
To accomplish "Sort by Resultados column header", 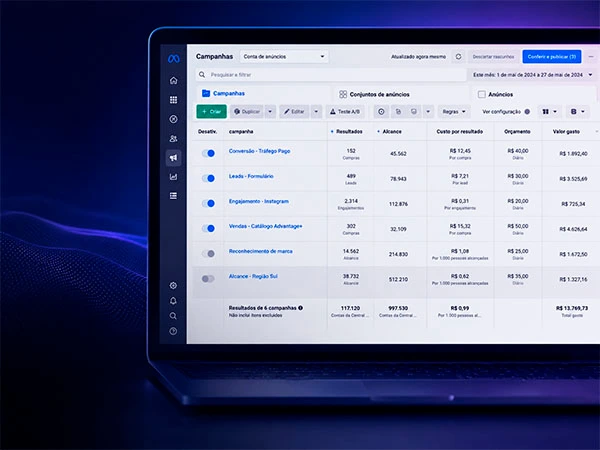I will click(x=347, y=132).
